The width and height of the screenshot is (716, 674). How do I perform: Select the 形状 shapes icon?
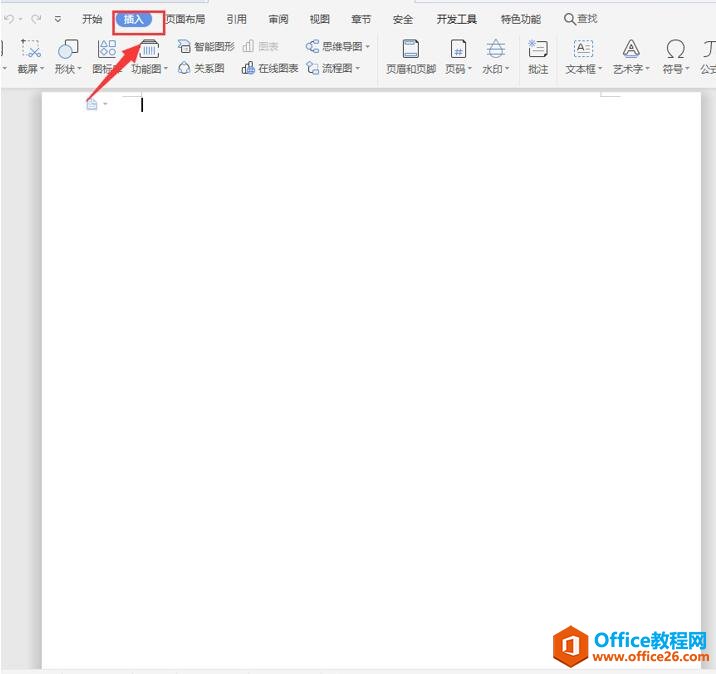pyautogui.click(x=67, y=50)
